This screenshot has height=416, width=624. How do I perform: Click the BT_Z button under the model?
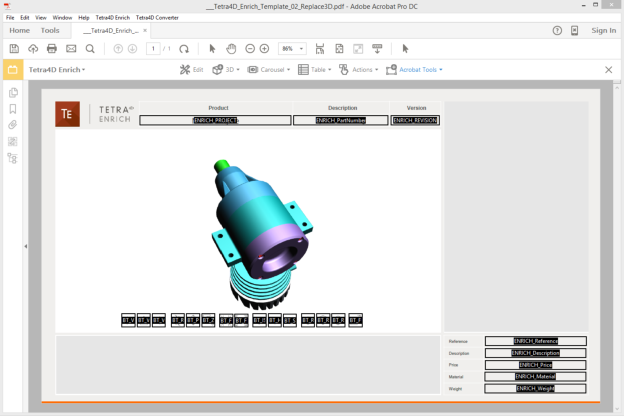[x=208, y=320]
